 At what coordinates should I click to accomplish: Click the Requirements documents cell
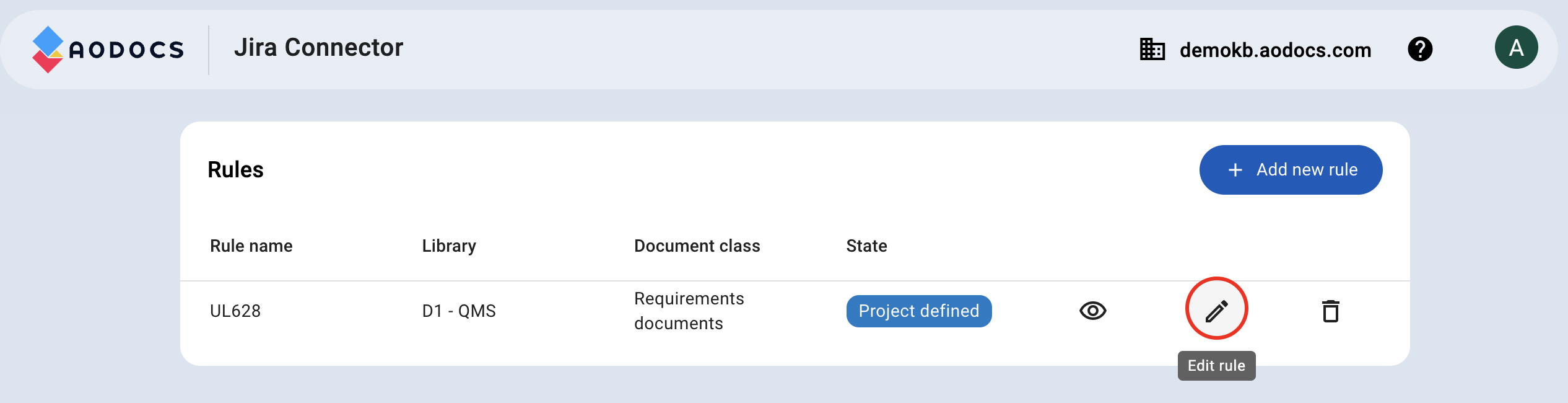pos(689,311)
